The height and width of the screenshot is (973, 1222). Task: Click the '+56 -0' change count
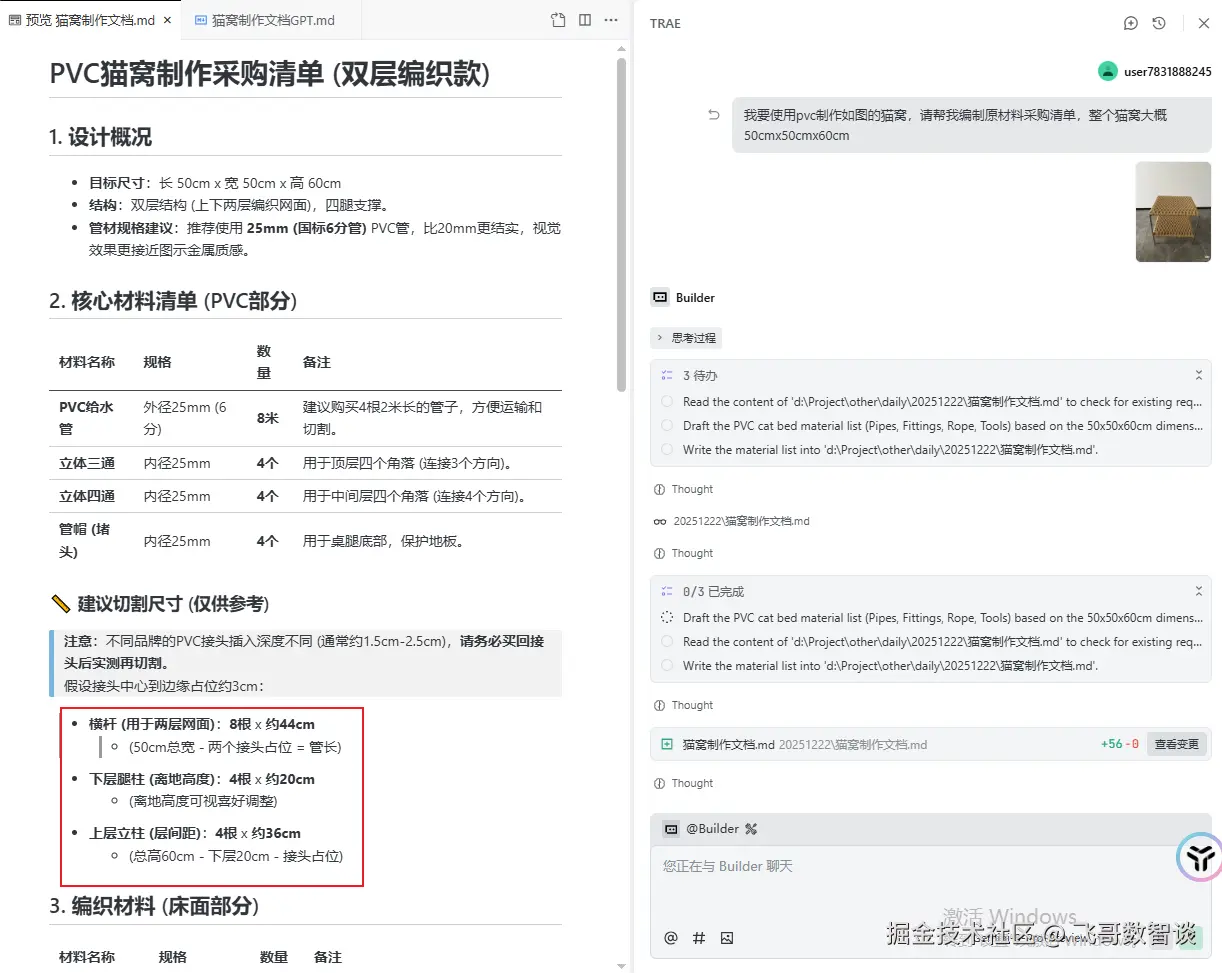(1119, 744)
